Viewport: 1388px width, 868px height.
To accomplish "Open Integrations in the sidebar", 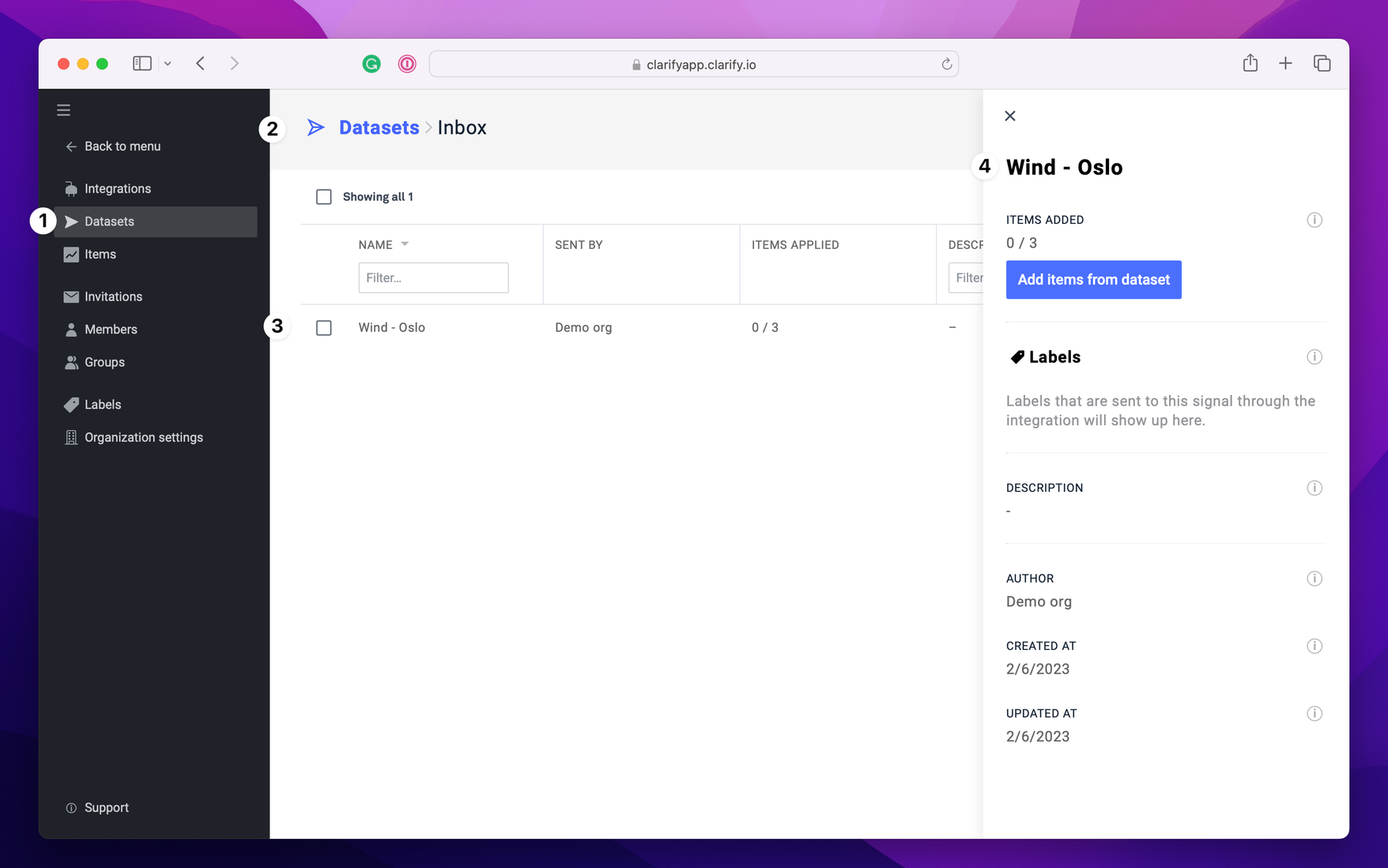I will pyautogui.click(x=107, y=188).
